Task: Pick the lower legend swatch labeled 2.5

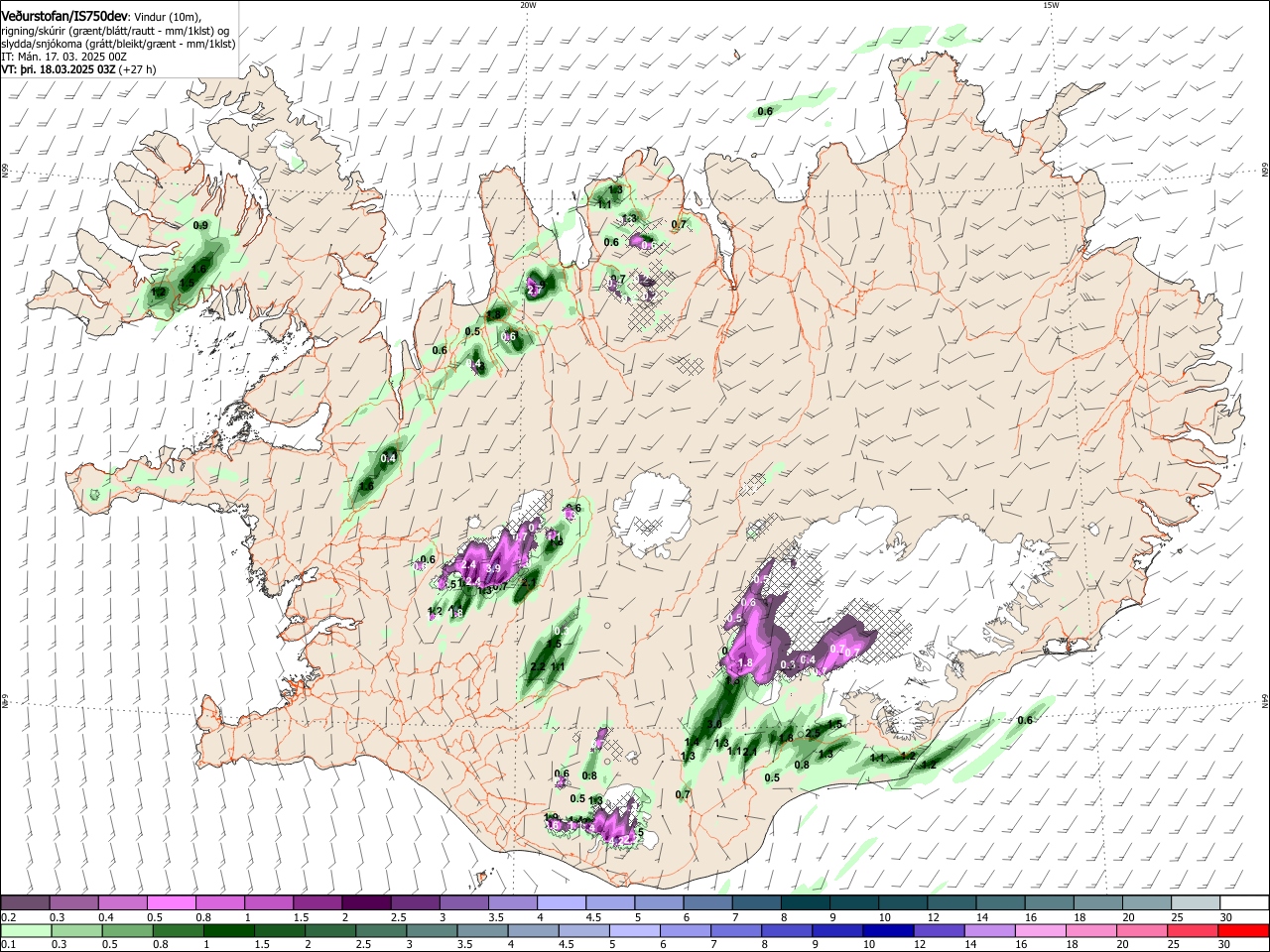Action: point(380,930)
